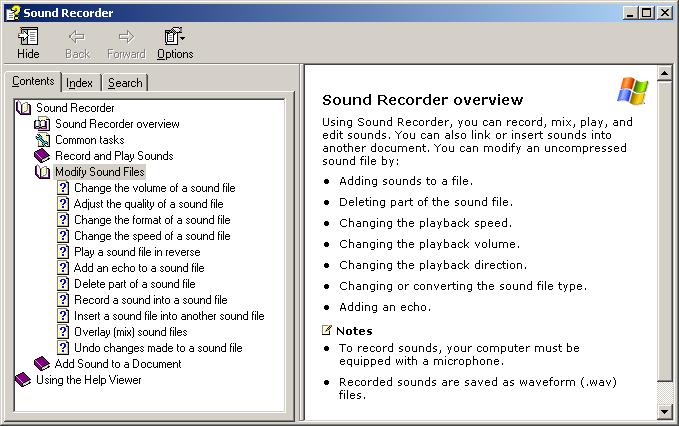Click question icon for Overlay (mix) sound files
The width and height of the screenshot is (679, 426).
(x=63, y=332)
